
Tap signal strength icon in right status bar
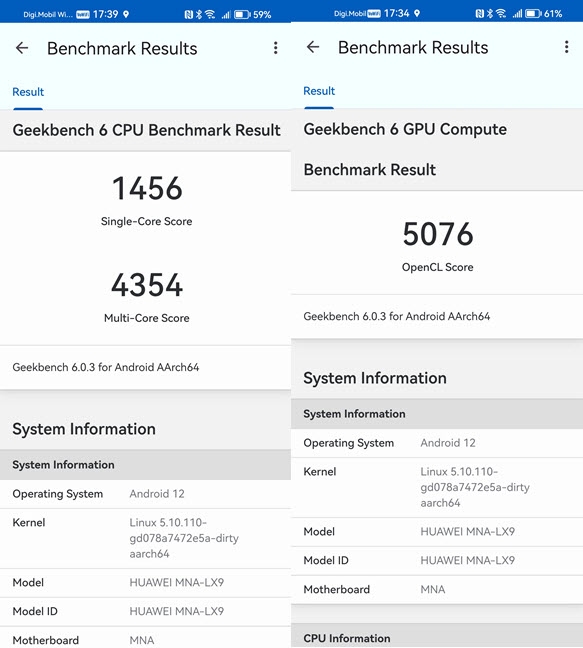click(517, 14)
